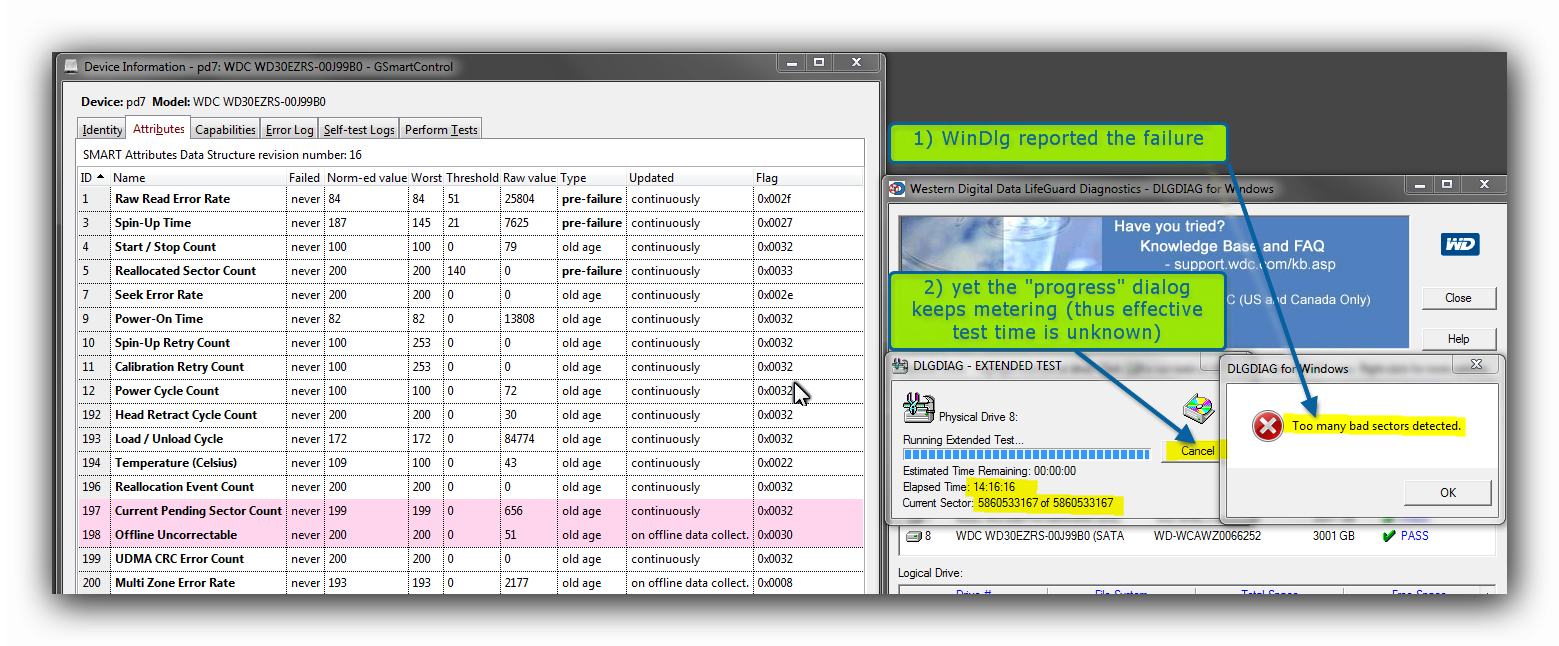
Task: Close the DLGDIAG for Windows error dialog
Action: coord(1476,364)
